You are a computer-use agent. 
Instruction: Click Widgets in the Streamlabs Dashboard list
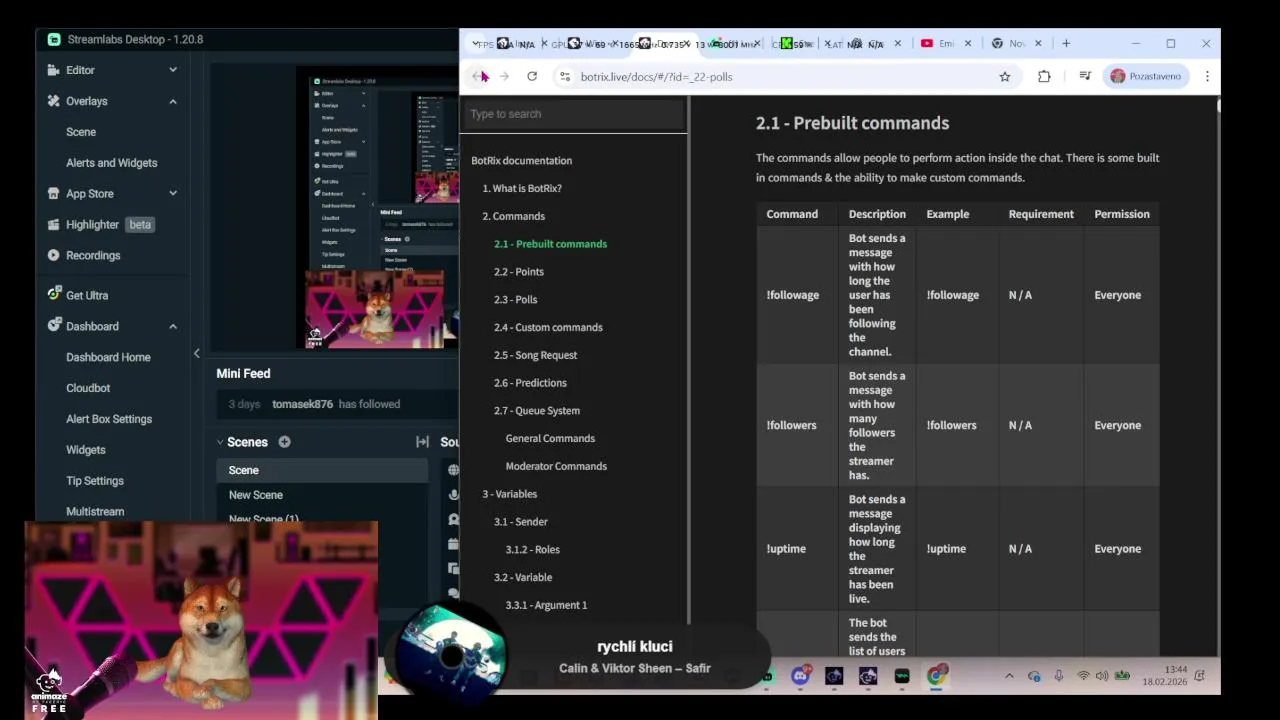point(86,450)
